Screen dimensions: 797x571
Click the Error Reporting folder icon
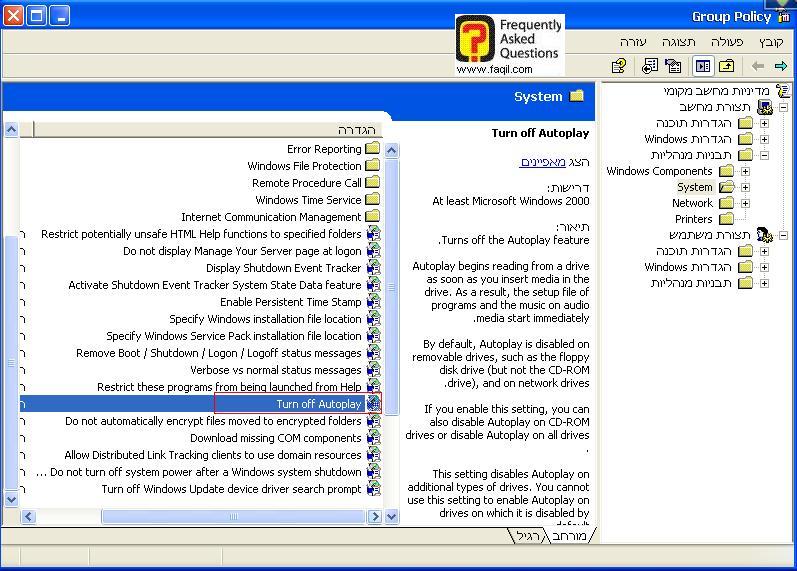tap(372, 149)
